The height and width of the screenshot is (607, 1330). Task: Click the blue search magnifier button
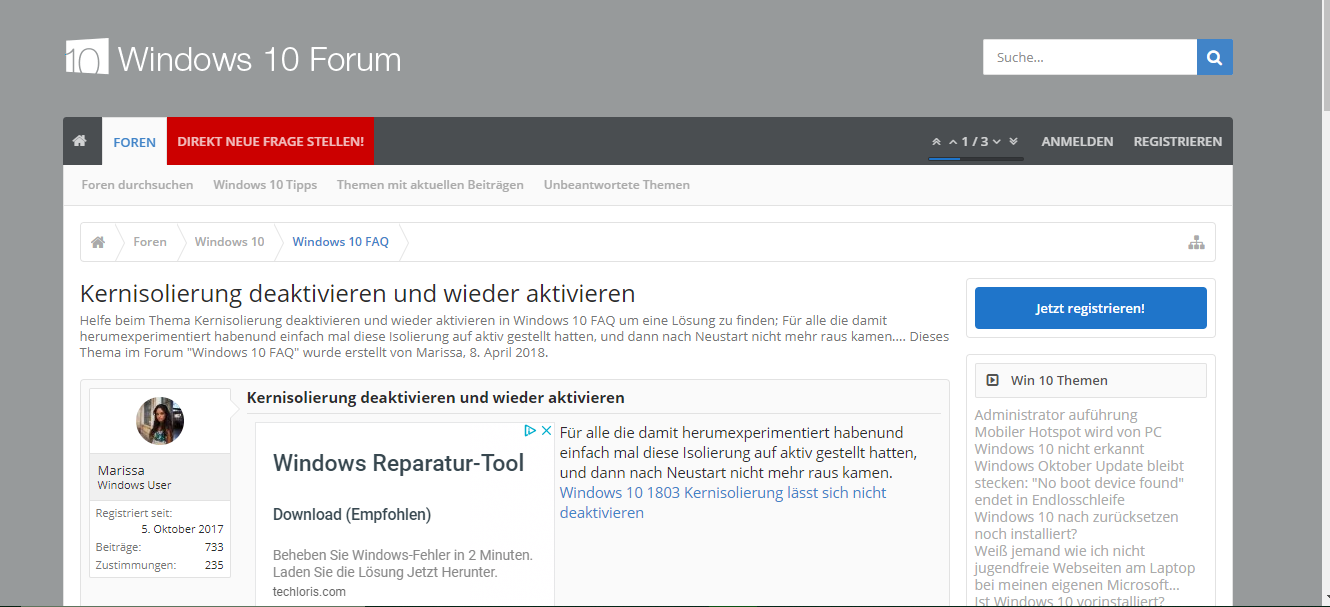(x=1215, y=57)
